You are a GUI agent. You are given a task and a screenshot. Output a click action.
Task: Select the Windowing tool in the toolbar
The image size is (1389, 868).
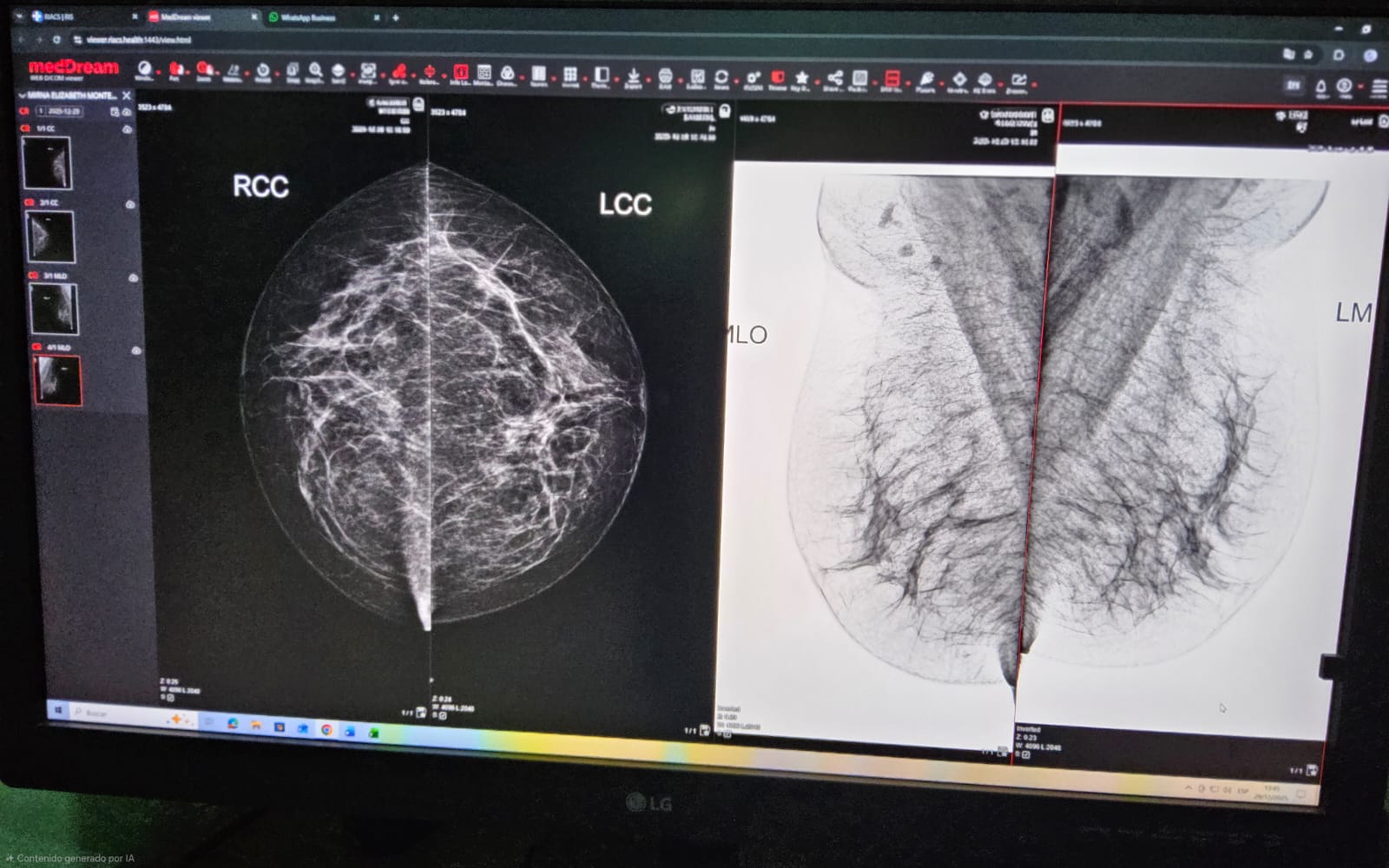(144, 69)
